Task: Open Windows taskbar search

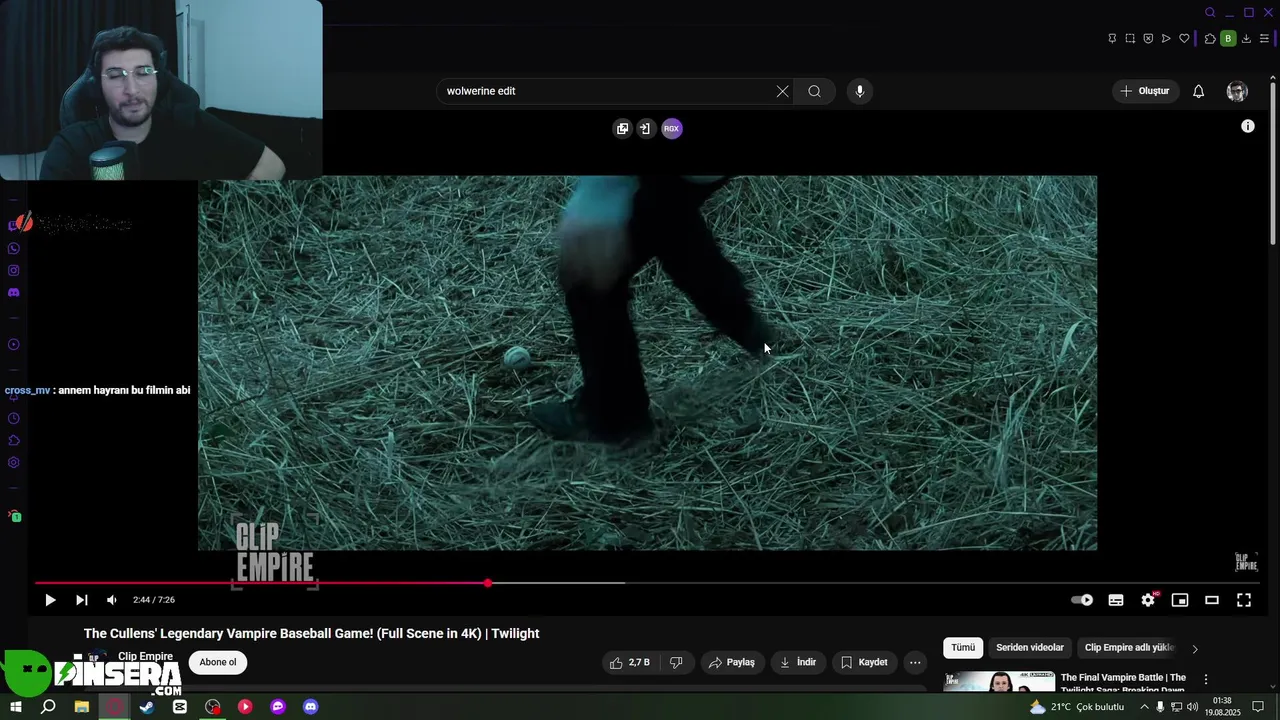Action: [48, 707]
